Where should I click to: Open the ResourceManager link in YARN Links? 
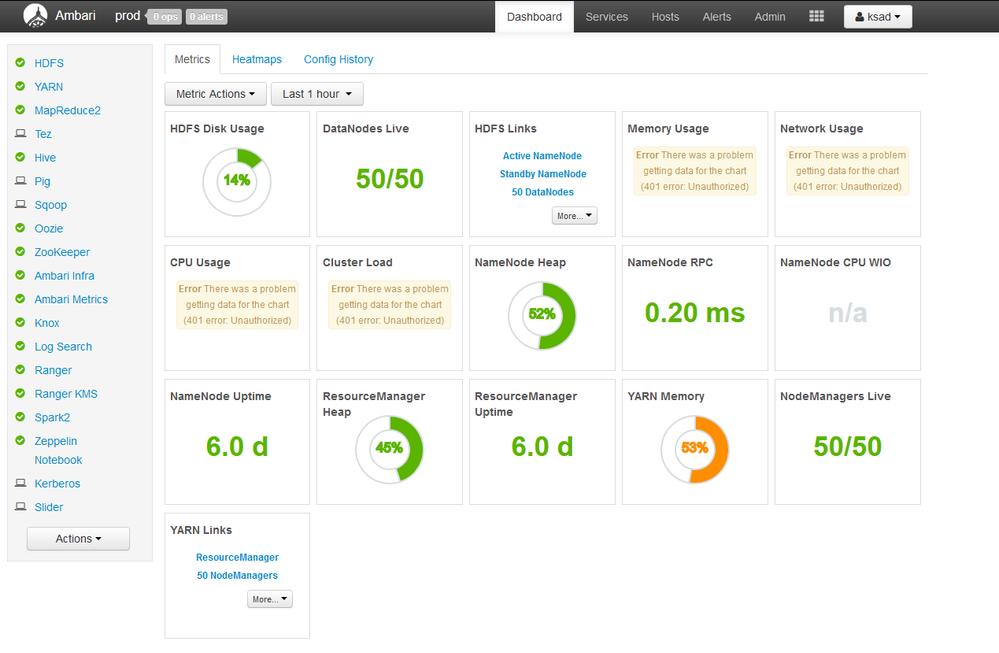[x=238, y=557]
